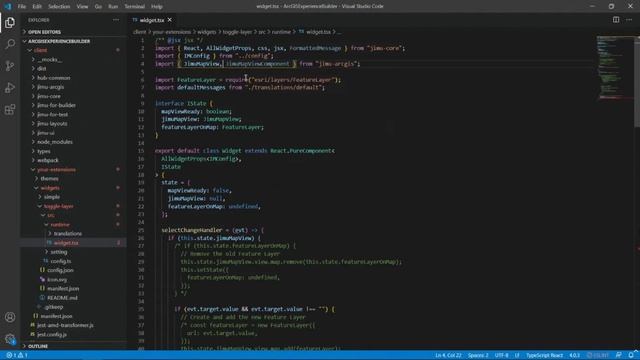The width and height of the screenshot is (640, 360).
Task: Open the notifications bell in the status bar
Action: (631, 355)
